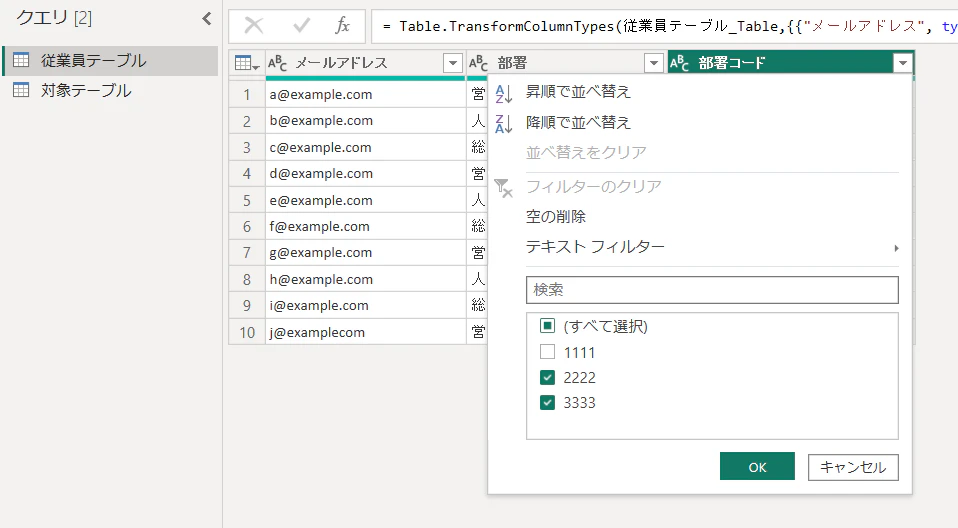Select 昇順で並べ替え menu item
Viewport: 958px width, 528px height.
coord(578,92)
